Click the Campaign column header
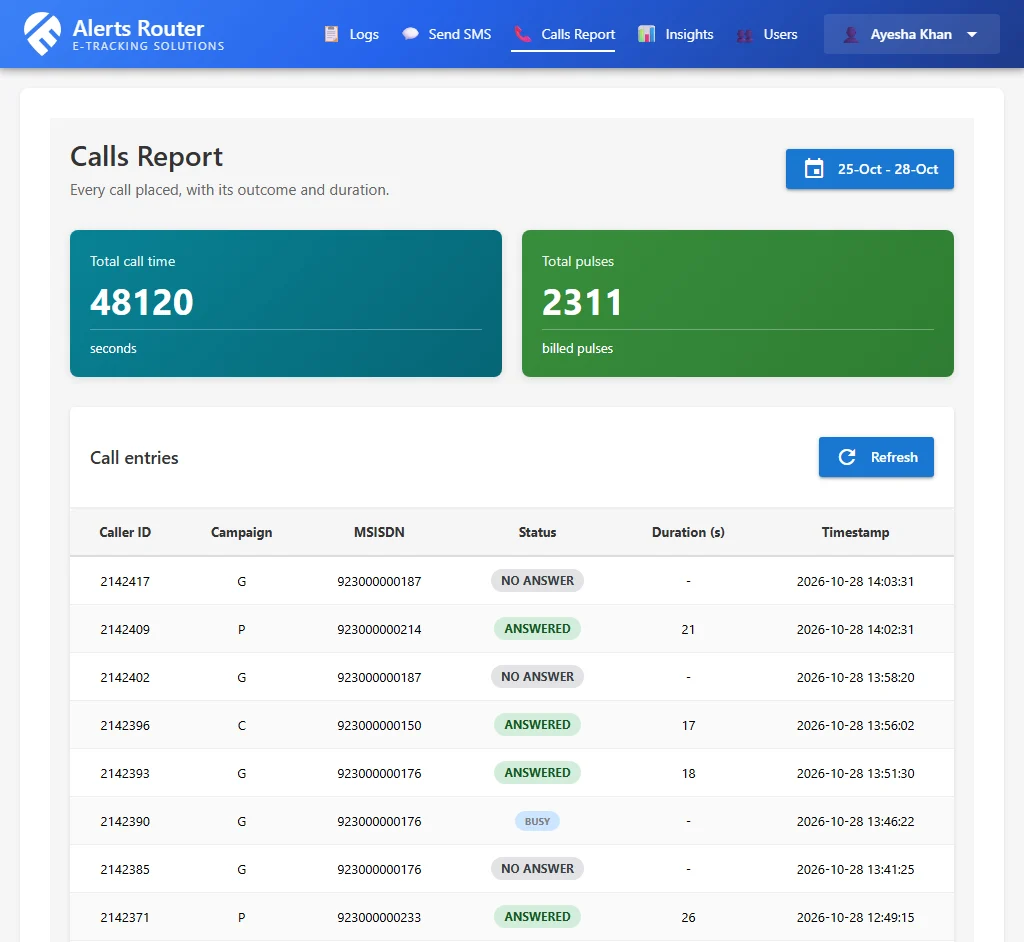The width and height of the screenshot is (1024, 942). tap(242, 532)
